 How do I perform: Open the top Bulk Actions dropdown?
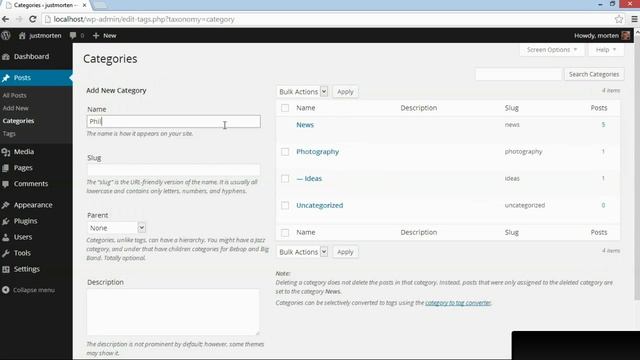click(x=302, y=91)
